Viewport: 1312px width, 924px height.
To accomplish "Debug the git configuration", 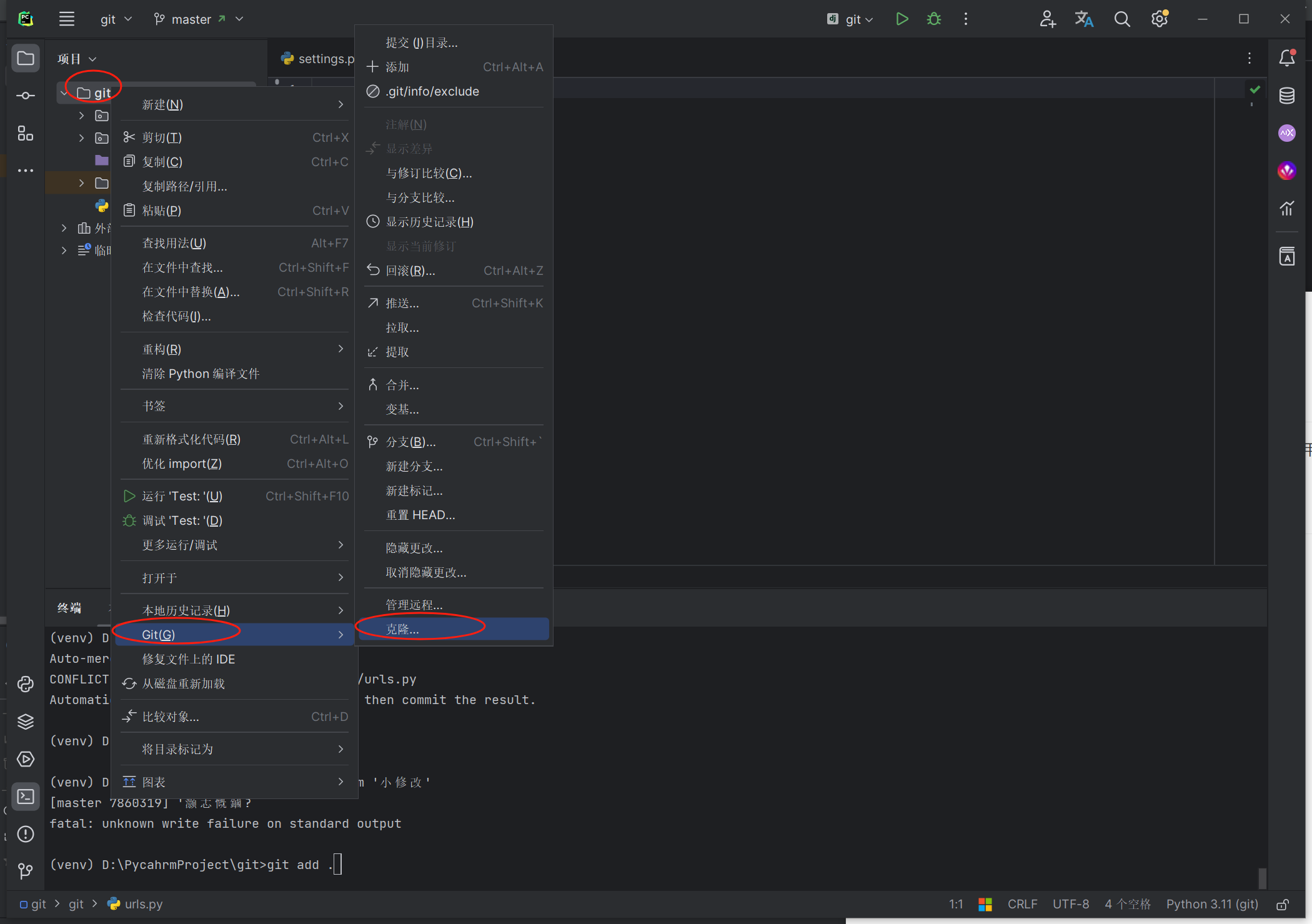I will point(934,19).
